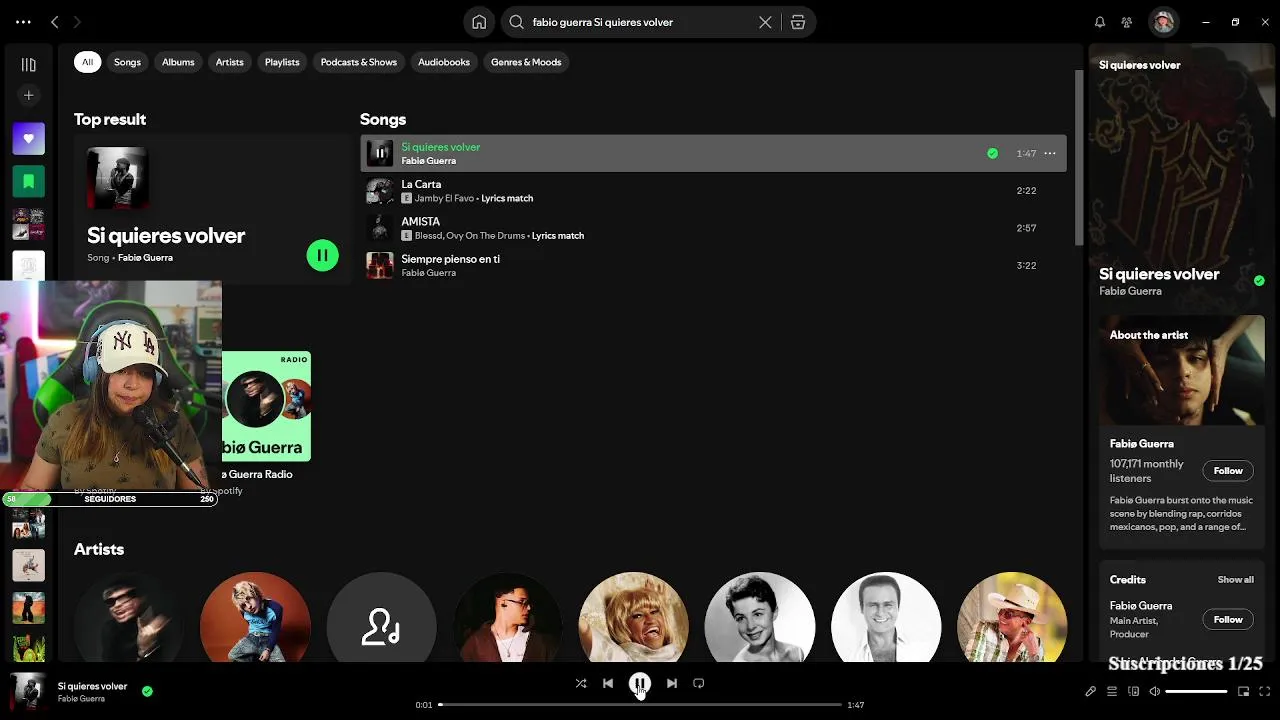Viewport: 1280px width, 720px height.
Task: Select the Genres & Moods filter chip
Action: click(526, 62)
